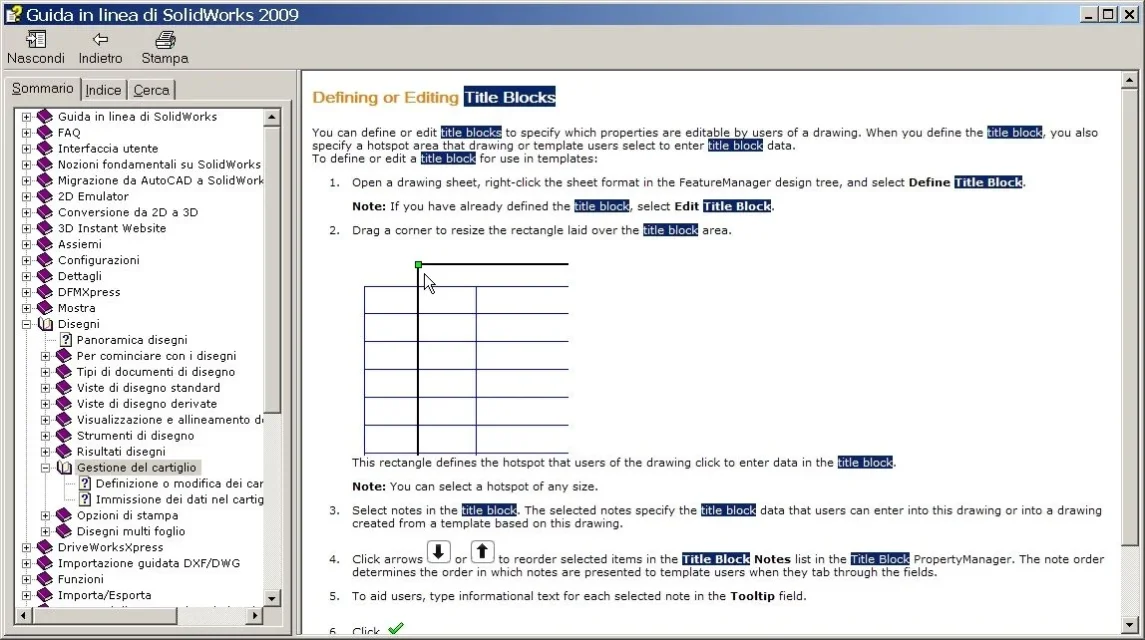
Task: Click the book icon beside Funzioni
Action: pos(45,579)
